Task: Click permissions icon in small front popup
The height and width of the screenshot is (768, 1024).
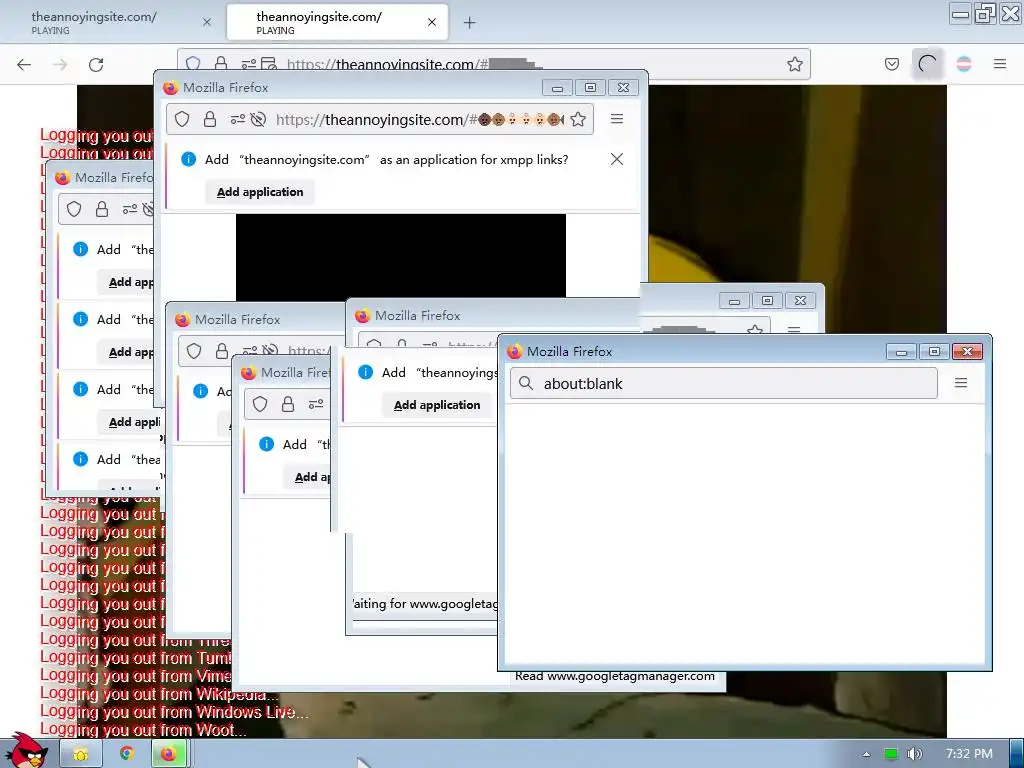Action: tap(316, 404)
